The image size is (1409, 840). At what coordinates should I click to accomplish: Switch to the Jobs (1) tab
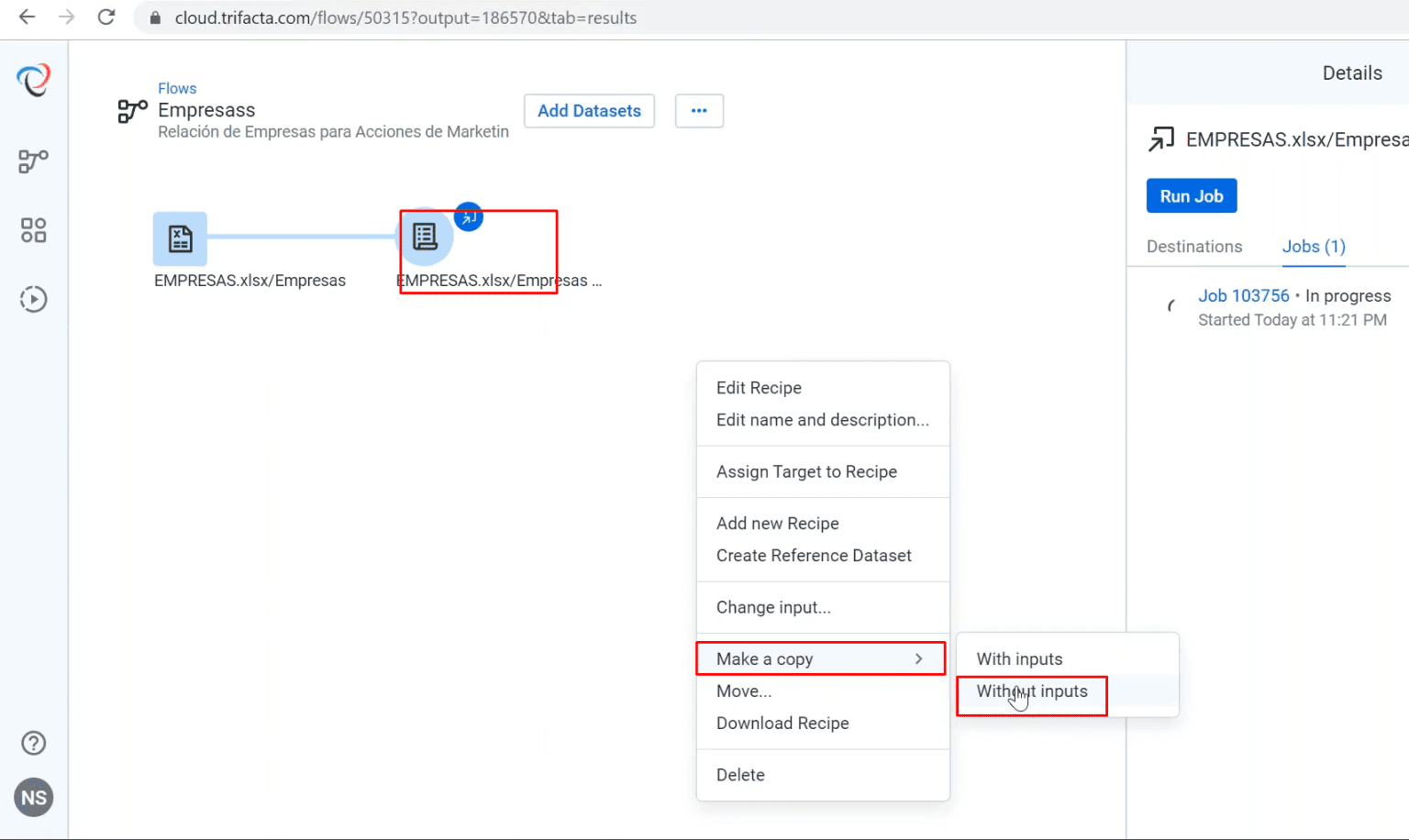pyautogui.click(x=1313, y=247)
